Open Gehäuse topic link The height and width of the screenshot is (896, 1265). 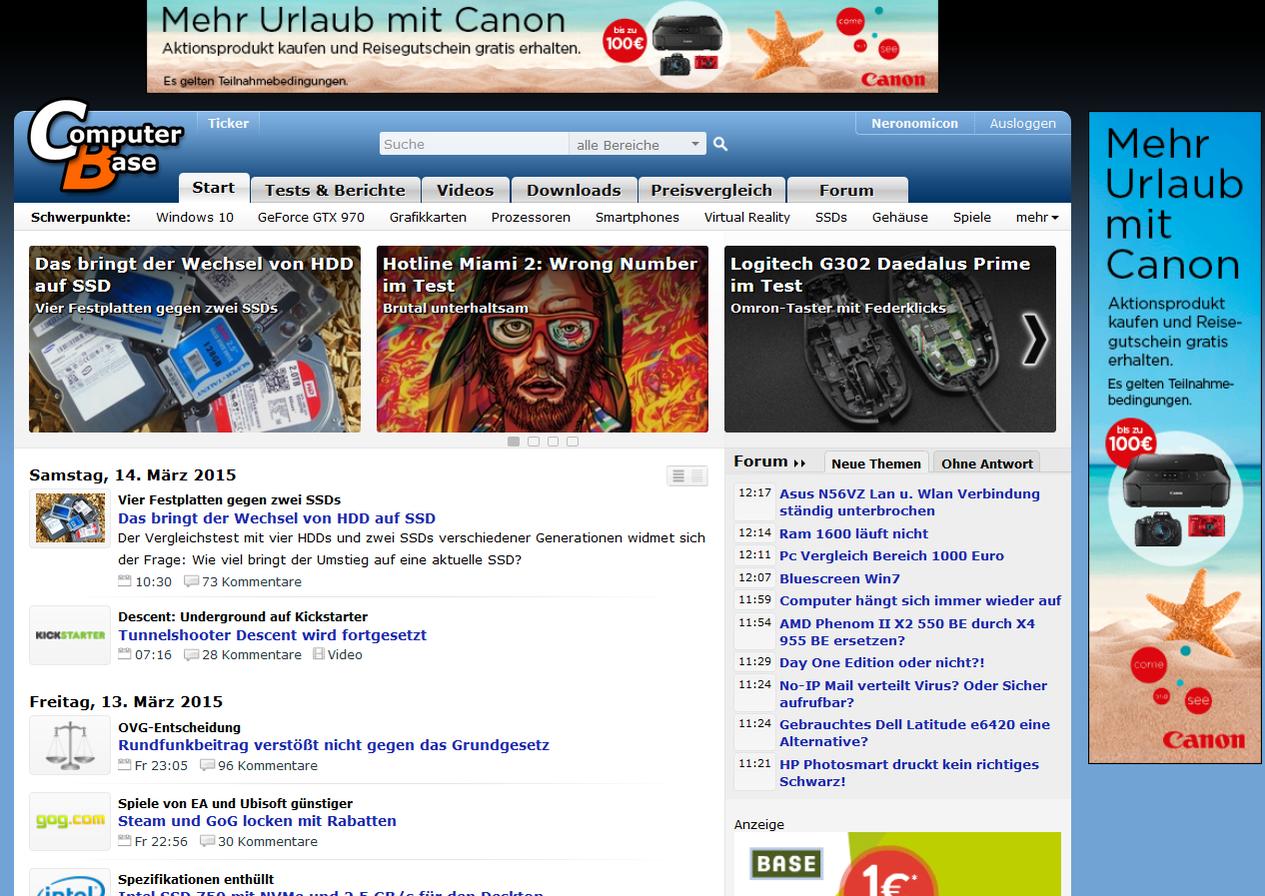(x=900, y=217)
